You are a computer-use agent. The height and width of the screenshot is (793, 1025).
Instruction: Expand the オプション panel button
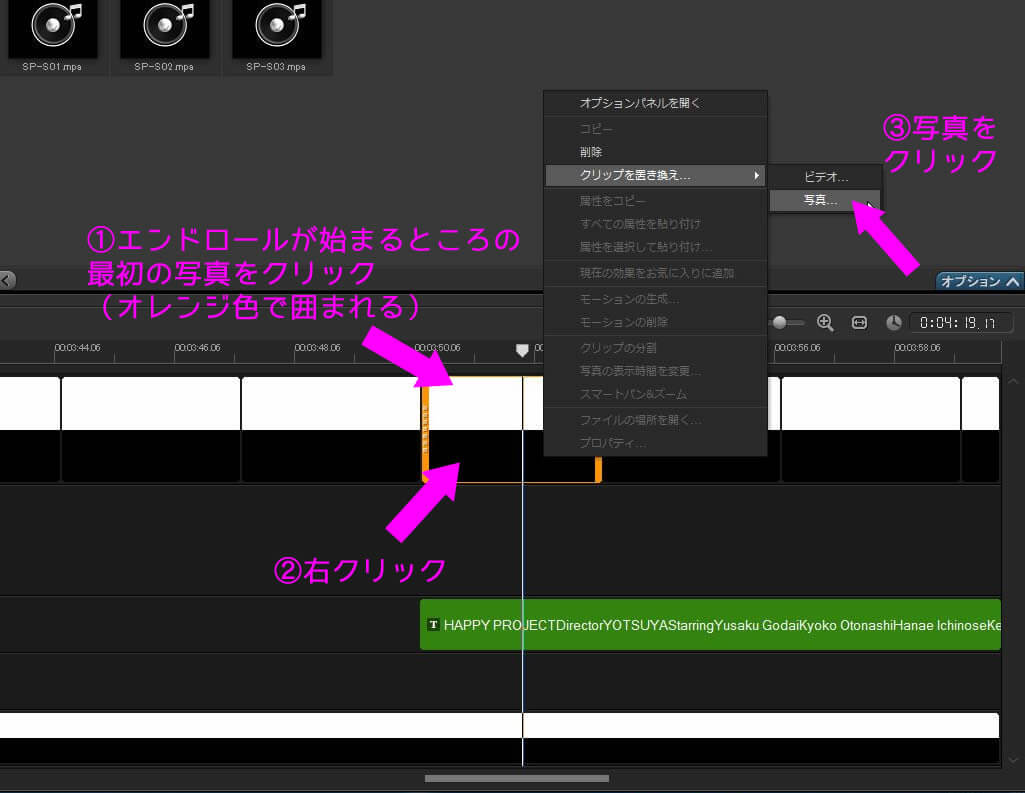point(979,281)
